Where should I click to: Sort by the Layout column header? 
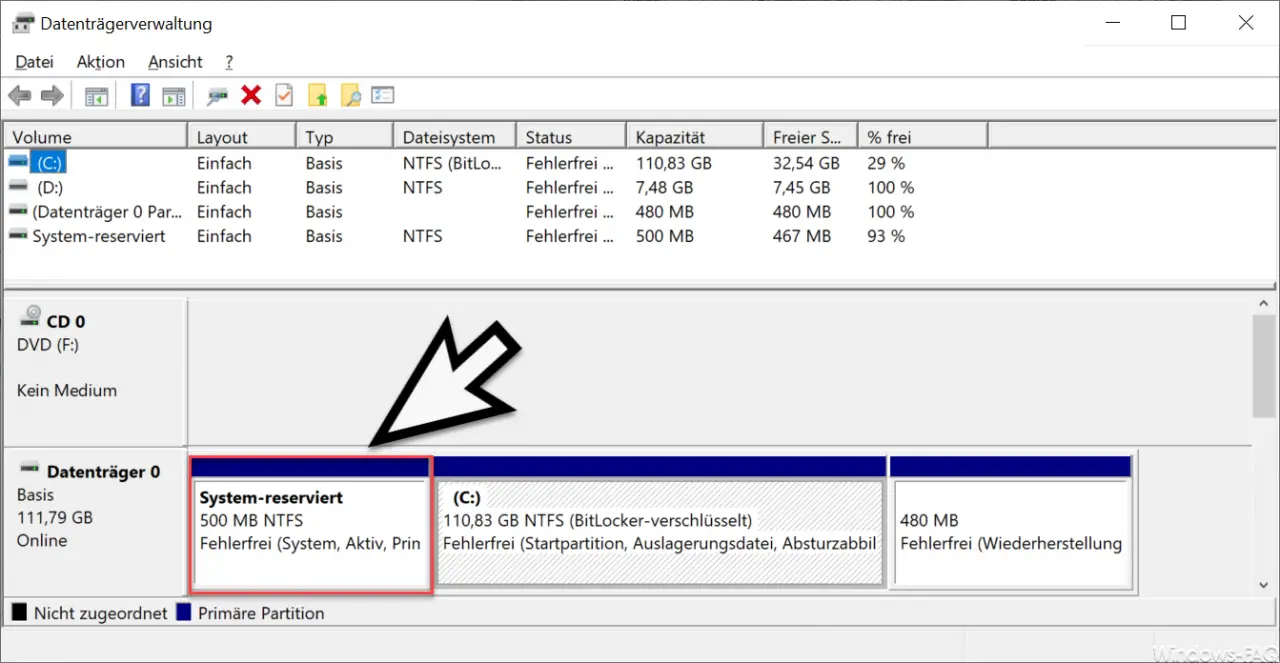pos(242,137)
